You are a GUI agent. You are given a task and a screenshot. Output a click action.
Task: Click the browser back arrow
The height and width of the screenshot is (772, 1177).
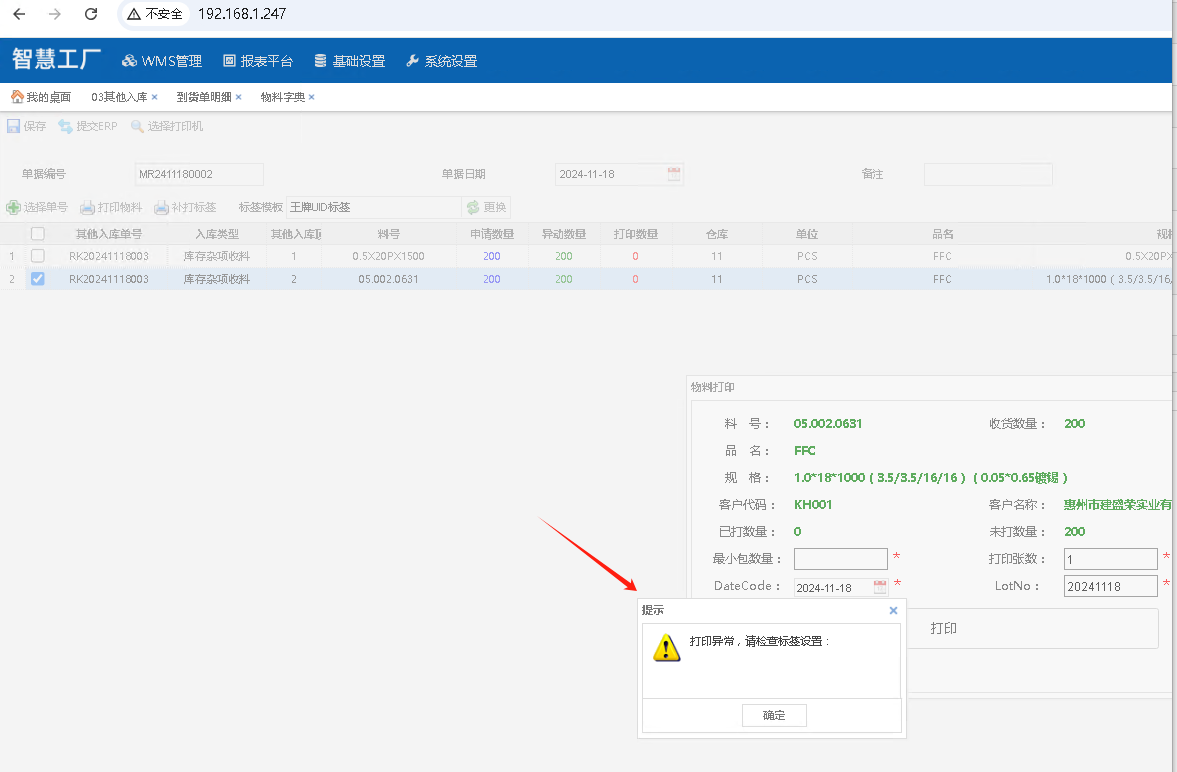(19, 14)
